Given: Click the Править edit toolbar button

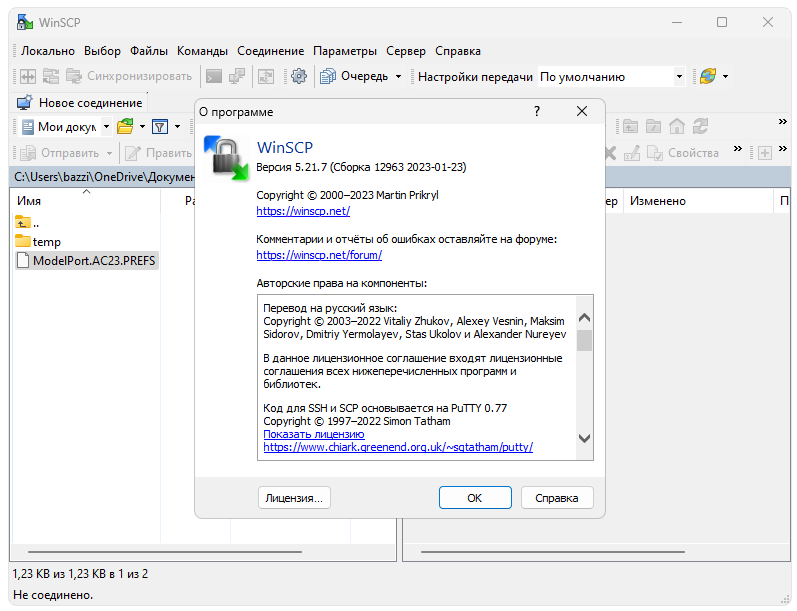Looking at the screenshot, I should pyautogui.click(x=159, y=153).
